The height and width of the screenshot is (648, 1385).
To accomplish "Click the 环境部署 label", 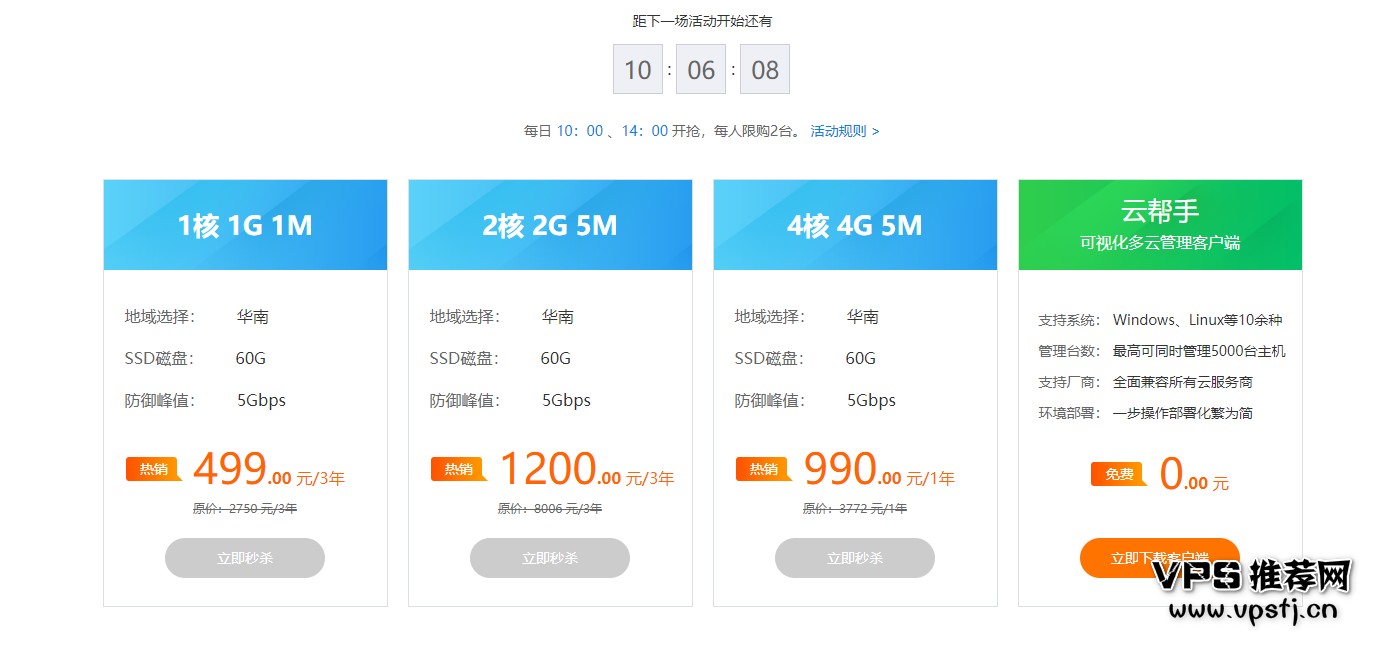I will pos(1069,413).
